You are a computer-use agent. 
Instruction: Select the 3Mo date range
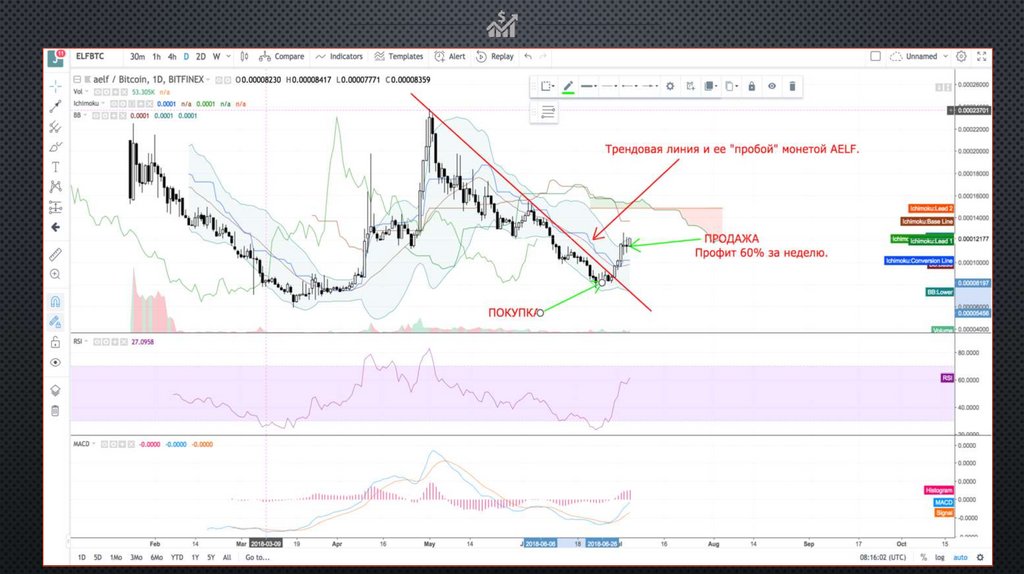pyautogui.click(x=137, y=557)
